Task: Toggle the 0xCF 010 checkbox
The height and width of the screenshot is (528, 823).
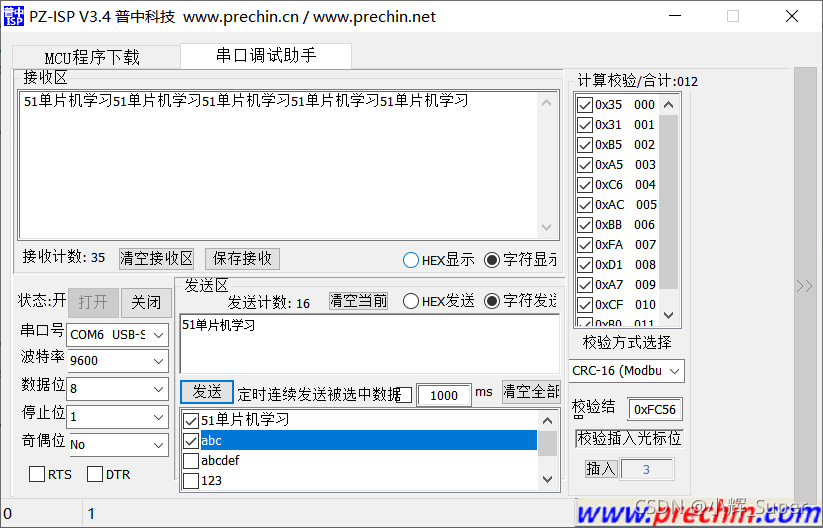Action: [585, 304]
